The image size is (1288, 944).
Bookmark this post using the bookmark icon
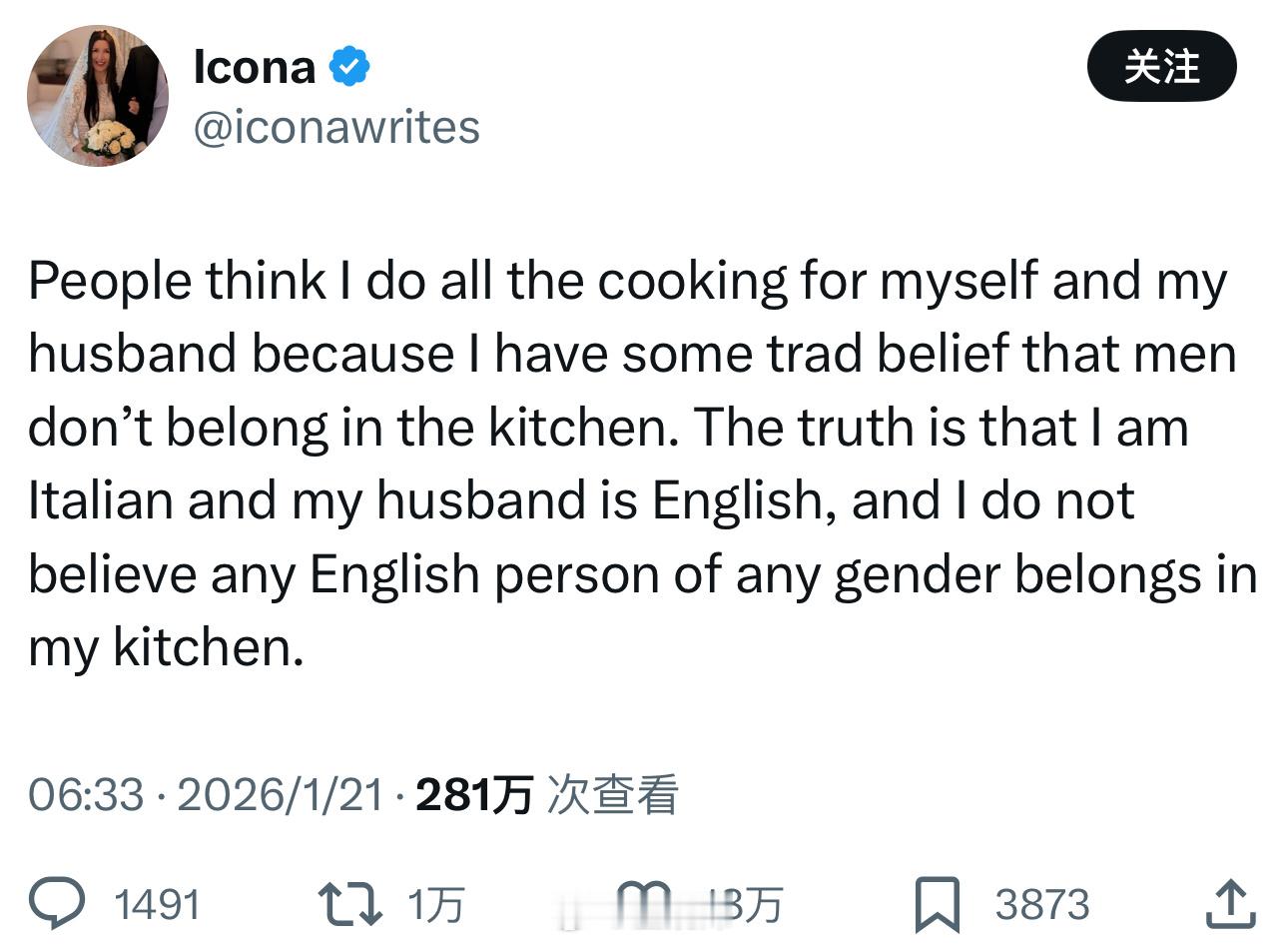tap(937, 903)
